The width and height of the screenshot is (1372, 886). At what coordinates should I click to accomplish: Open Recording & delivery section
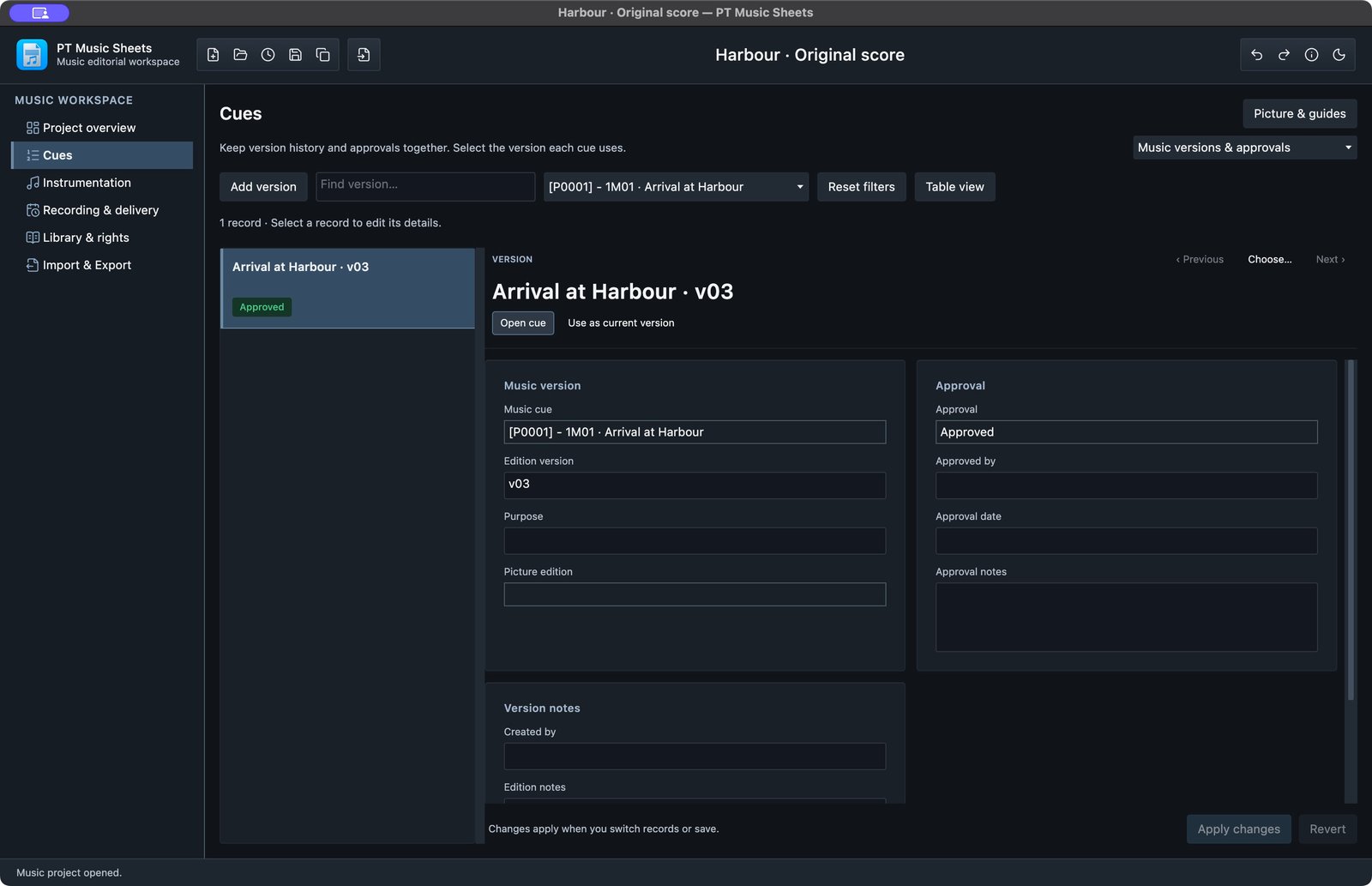click(102, 210)
